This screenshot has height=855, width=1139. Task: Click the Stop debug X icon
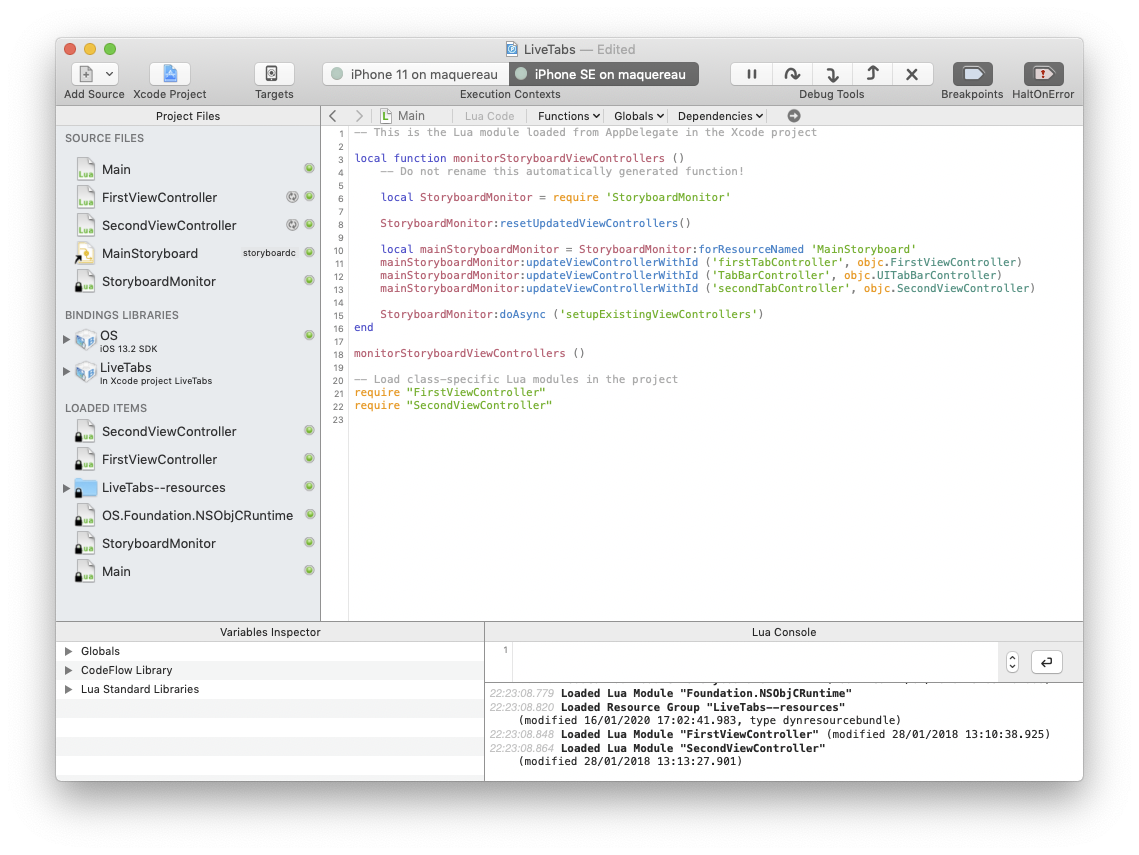pos(912,74)
